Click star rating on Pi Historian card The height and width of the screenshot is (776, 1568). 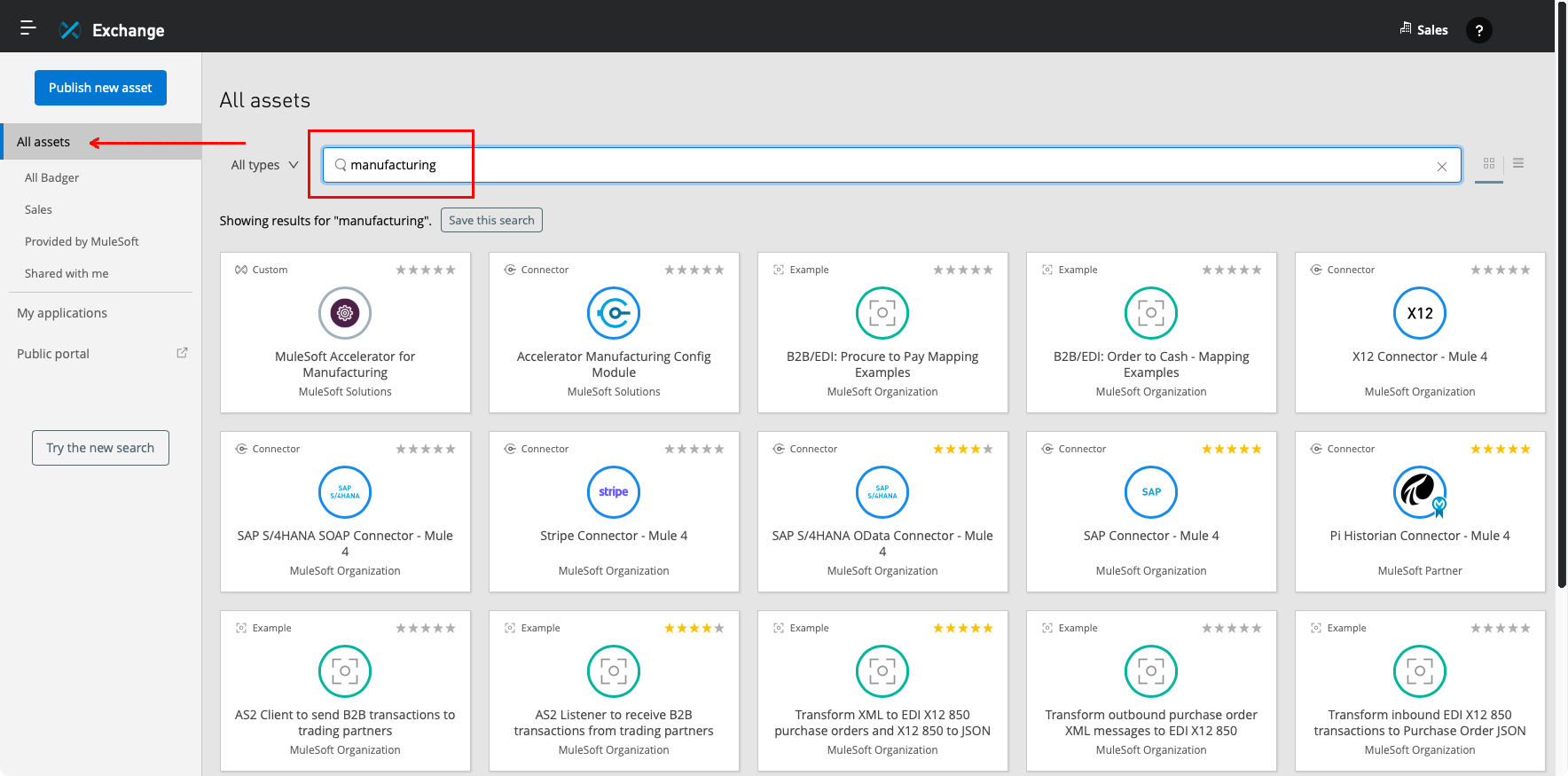1501,449
